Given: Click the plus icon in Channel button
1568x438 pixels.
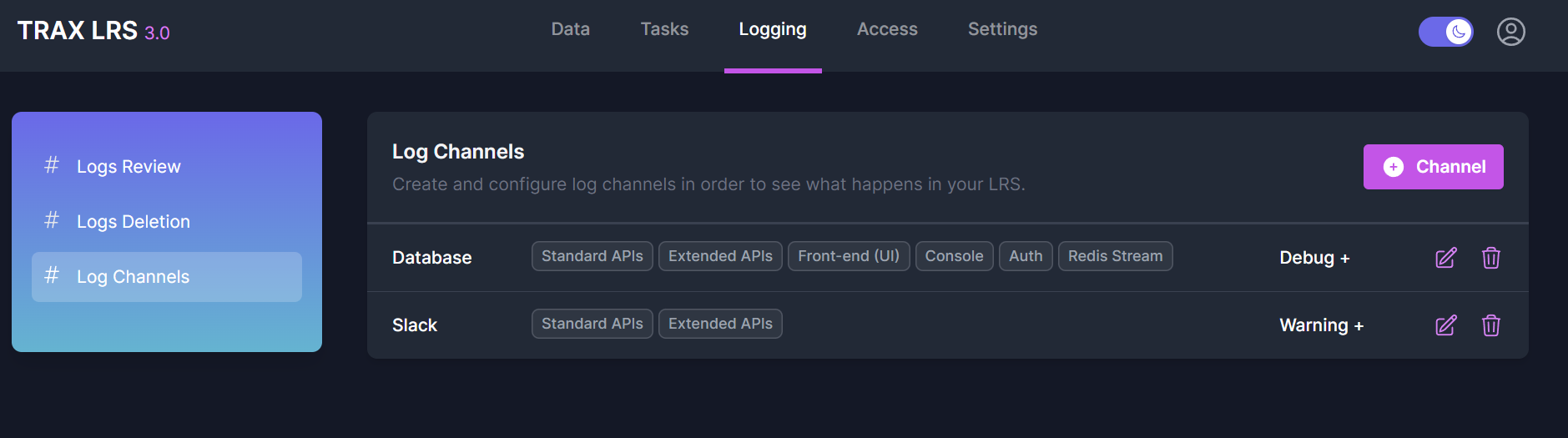Looking at the screenshot, I should click(1393, 167).
